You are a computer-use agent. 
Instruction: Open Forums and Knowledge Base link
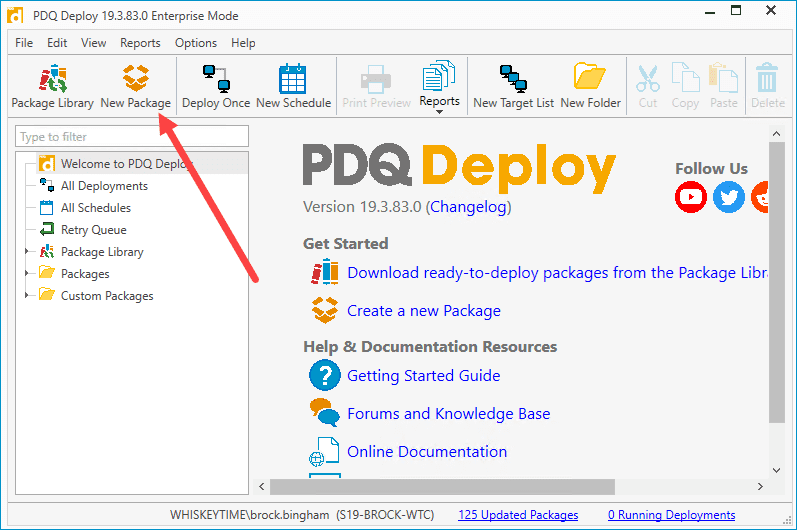tap(448, 414)
